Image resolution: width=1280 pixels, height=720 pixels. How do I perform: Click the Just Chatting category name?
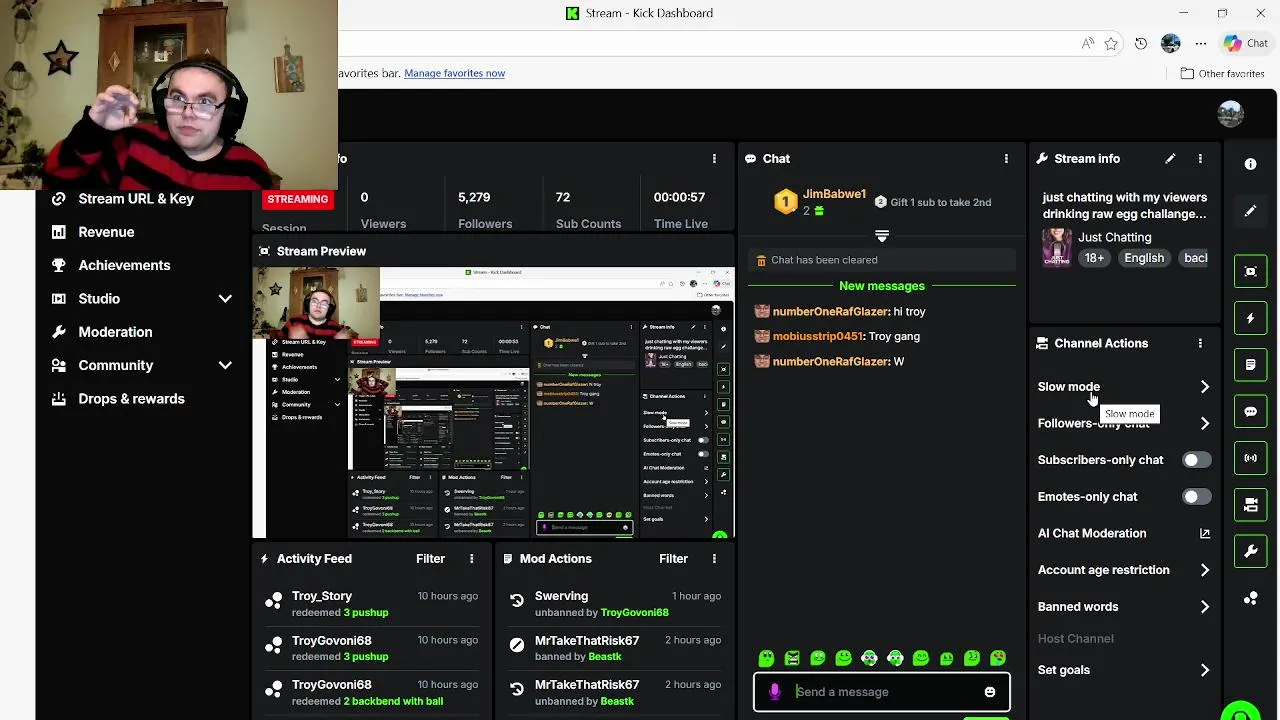tap(1114, 238)
